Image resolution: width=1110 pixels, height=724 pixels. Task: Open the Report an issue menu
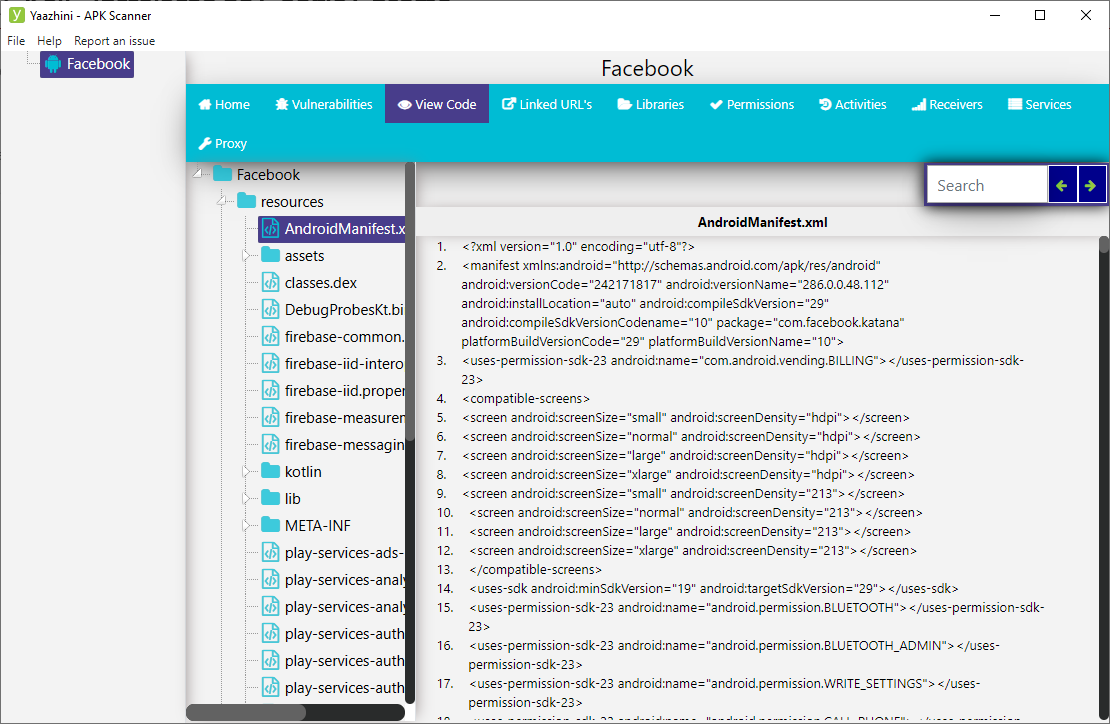coord(115,41)
